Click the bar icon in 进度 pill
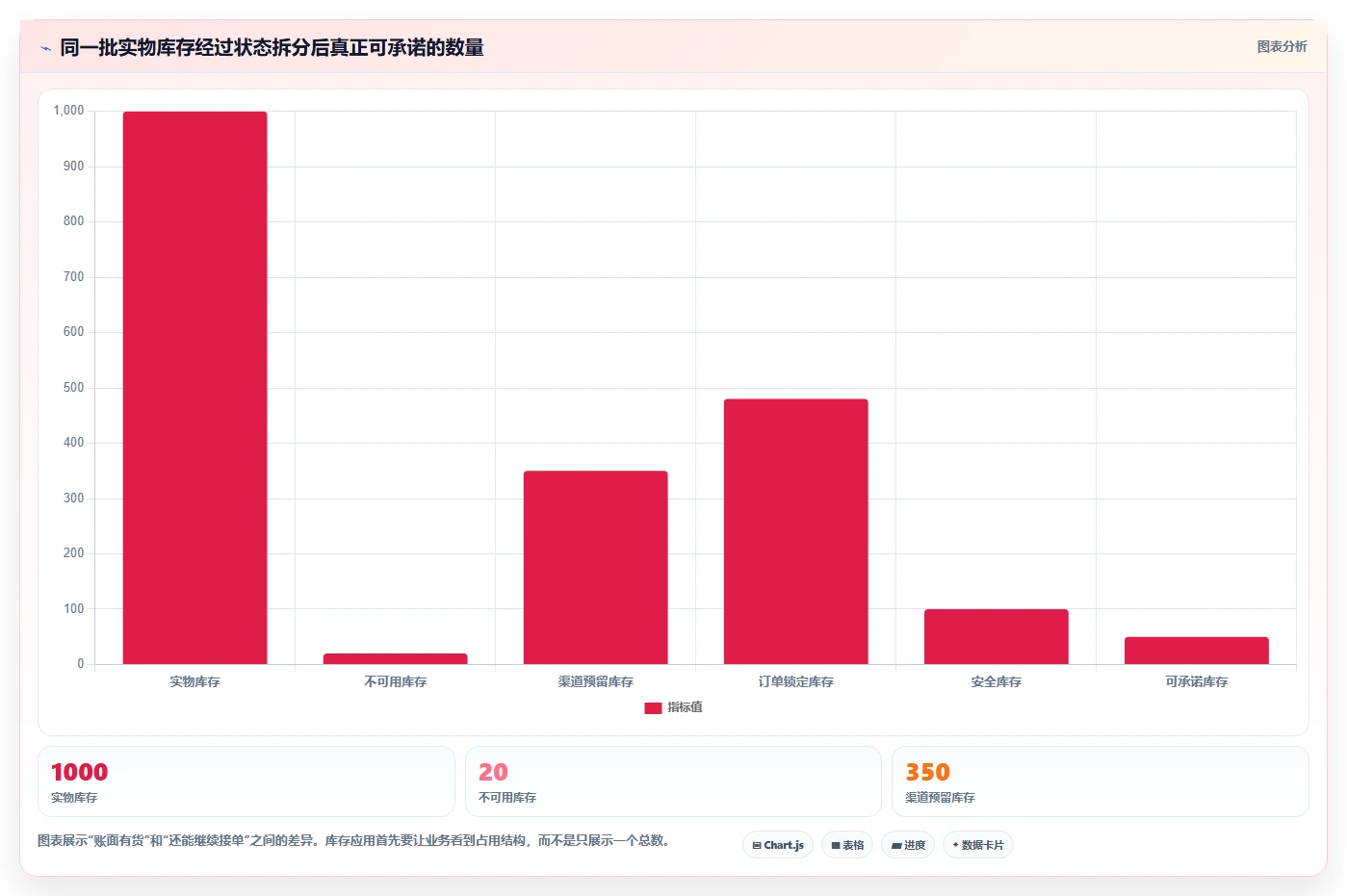 point(896,846)
